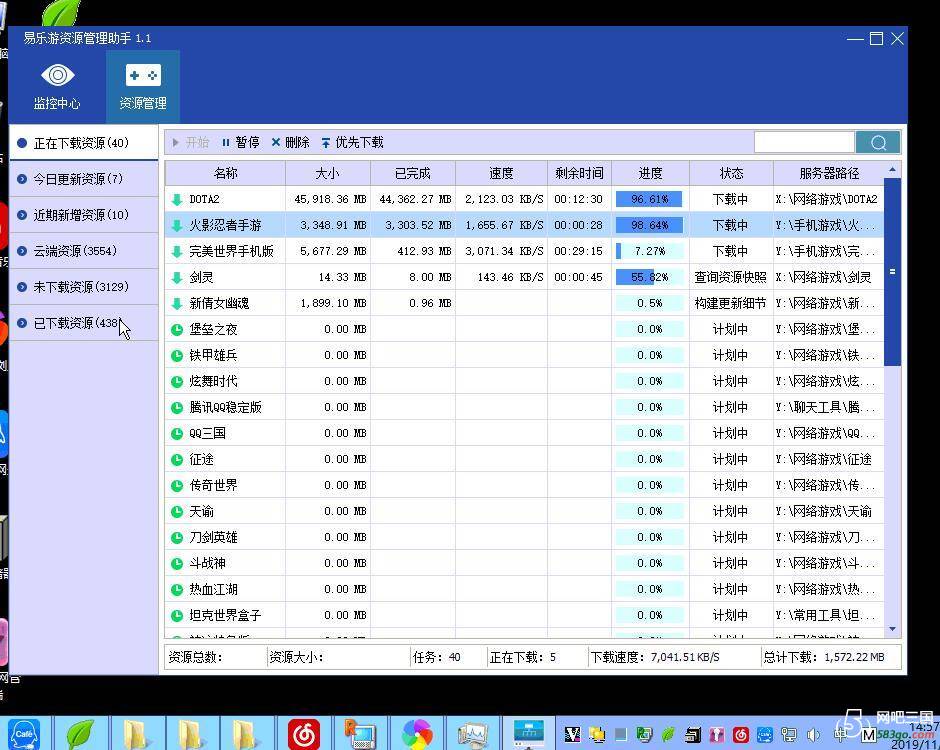This screenshot has height=750, width=940.
Task: Click the DOTA2 96.61% progress bar
Action: pos(649,199)
